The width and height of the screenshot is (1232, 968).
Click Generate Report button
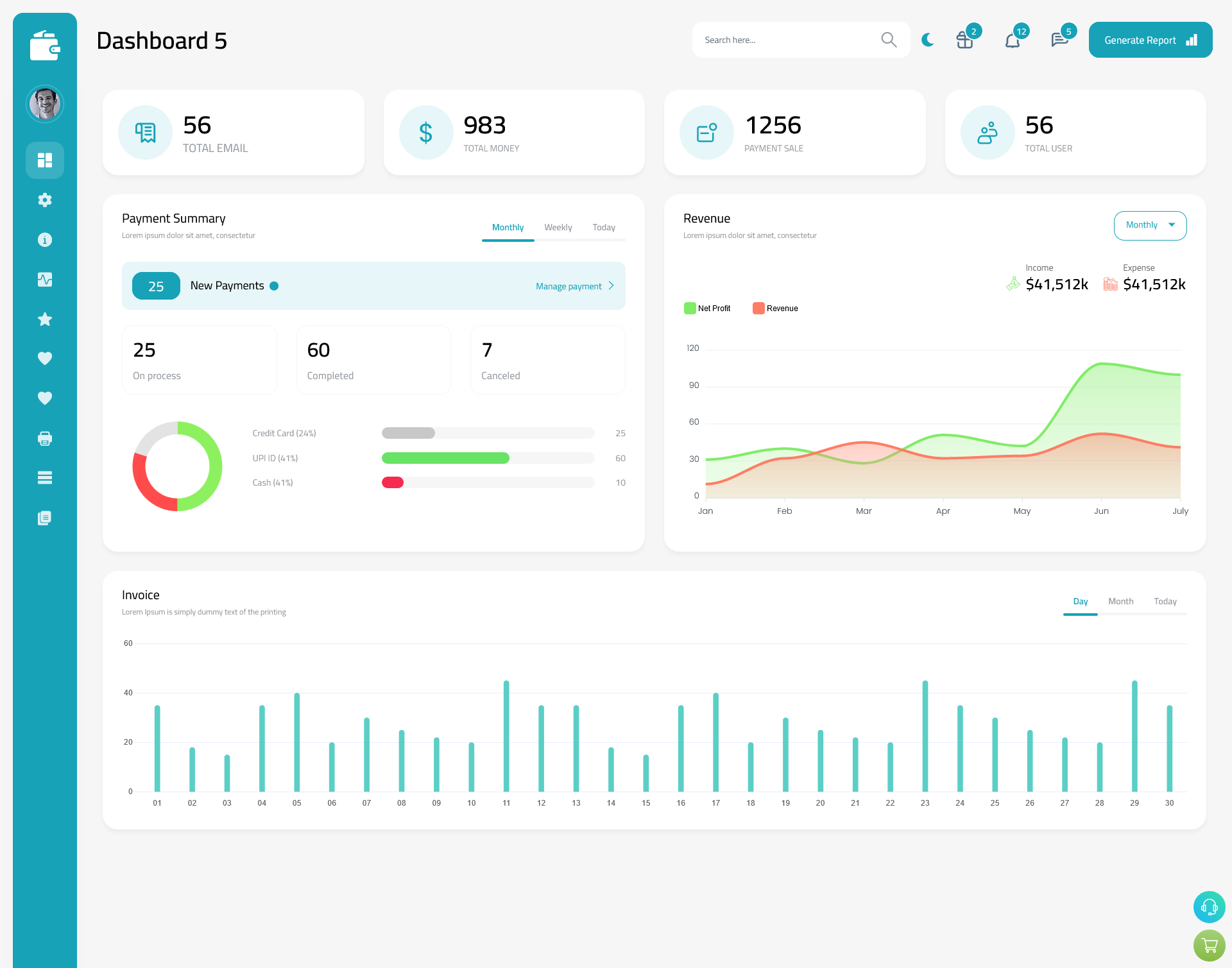click(1148, 39)
